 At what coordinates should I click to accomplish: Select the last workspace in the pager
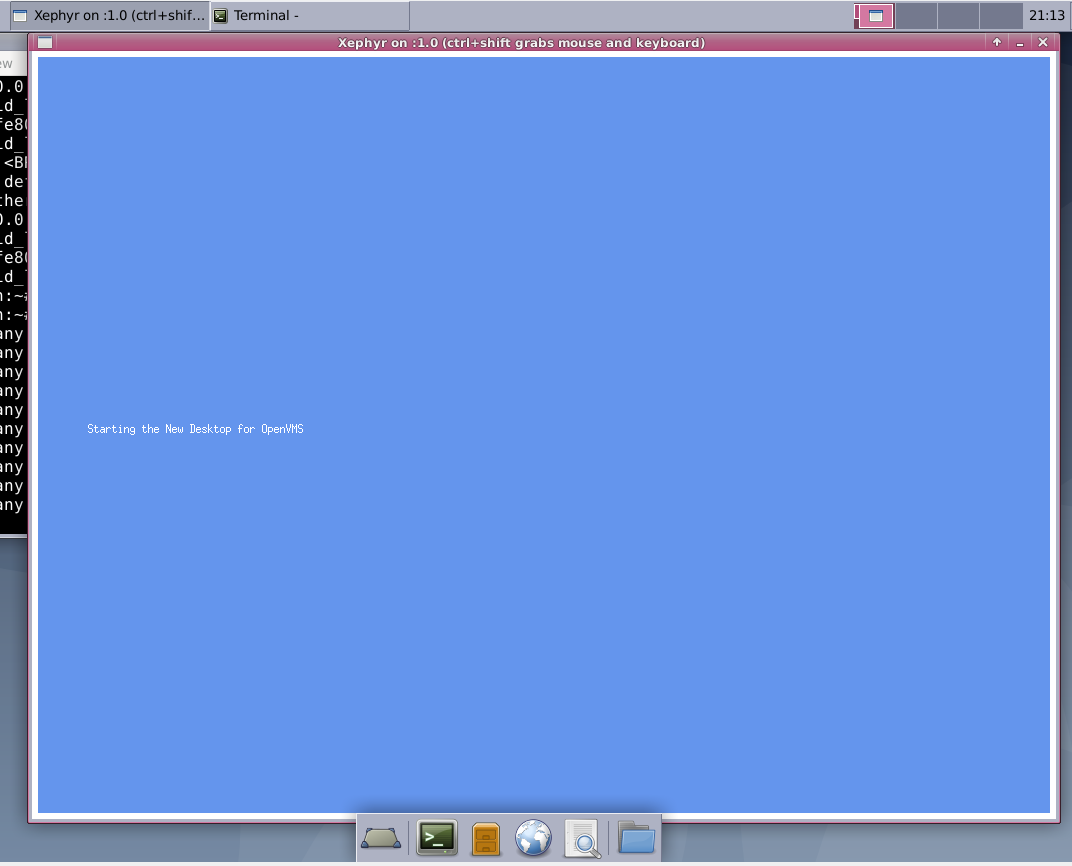[995, 15]
